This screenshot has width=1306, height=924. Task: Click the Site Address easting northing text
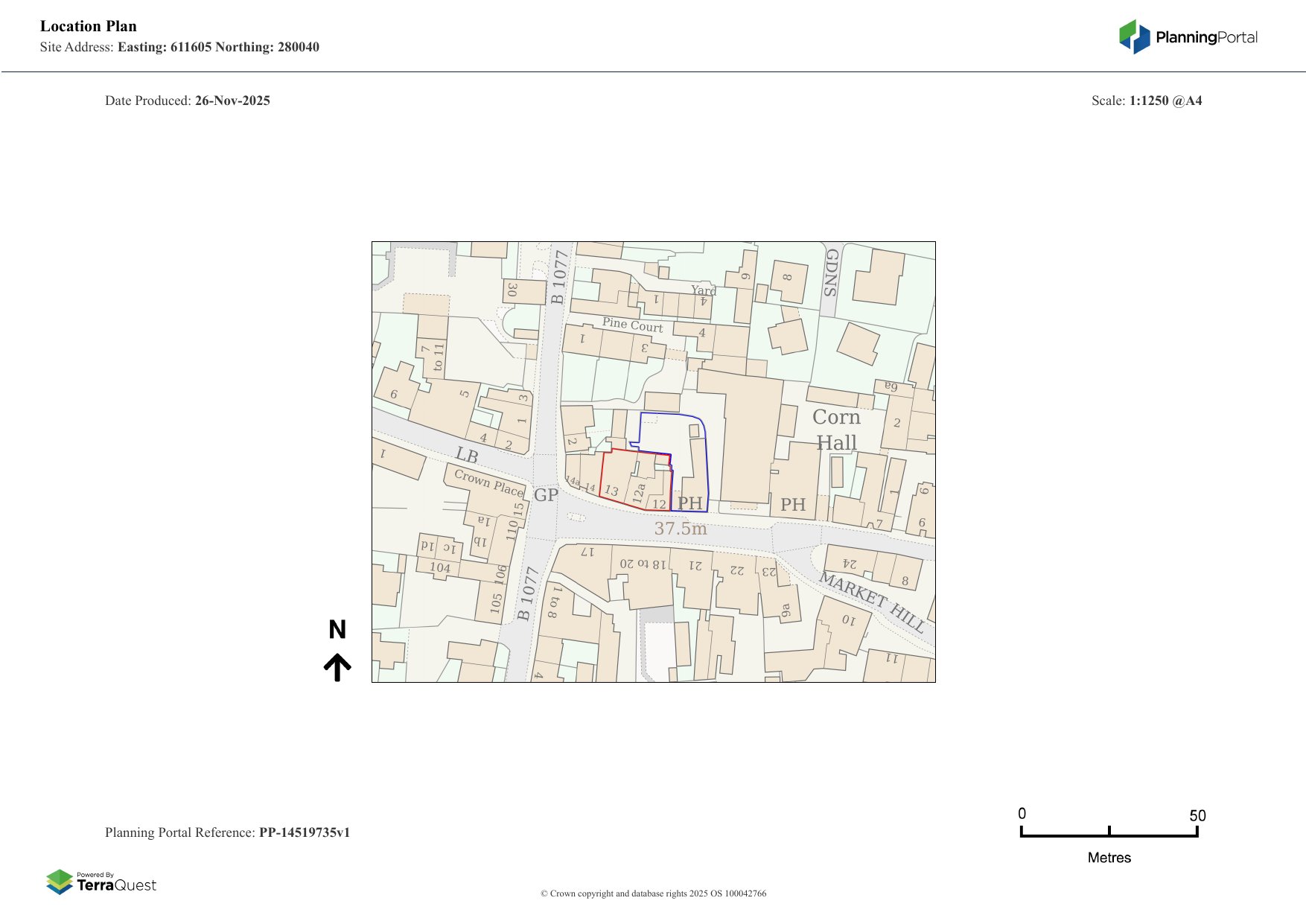click(x=179, y=47)
